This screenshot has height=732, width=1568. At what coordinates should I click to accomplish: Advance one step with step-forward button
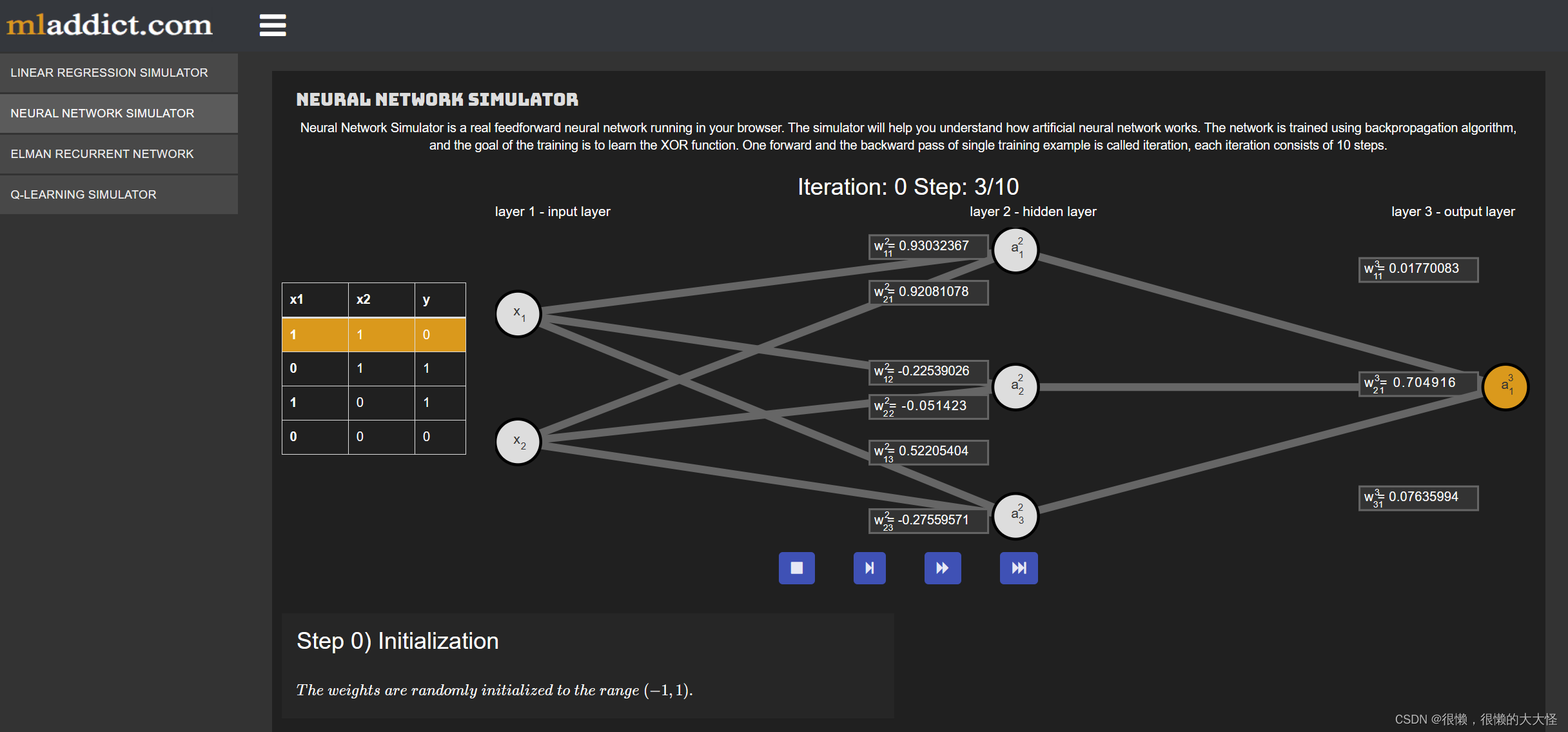(869, 568)
